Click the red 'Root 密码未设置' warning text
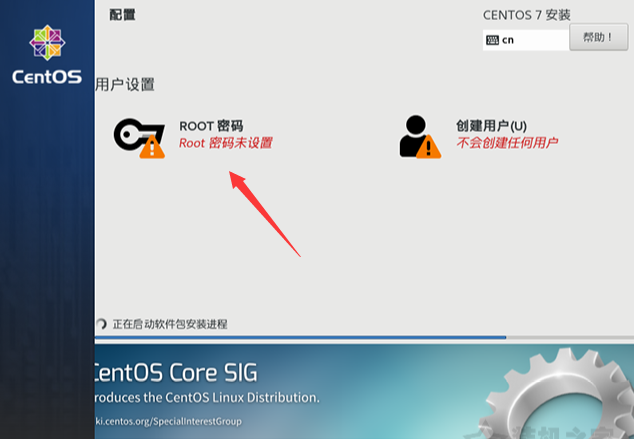Viewport: 634px width, 439px height. click(x=226, y=143)
